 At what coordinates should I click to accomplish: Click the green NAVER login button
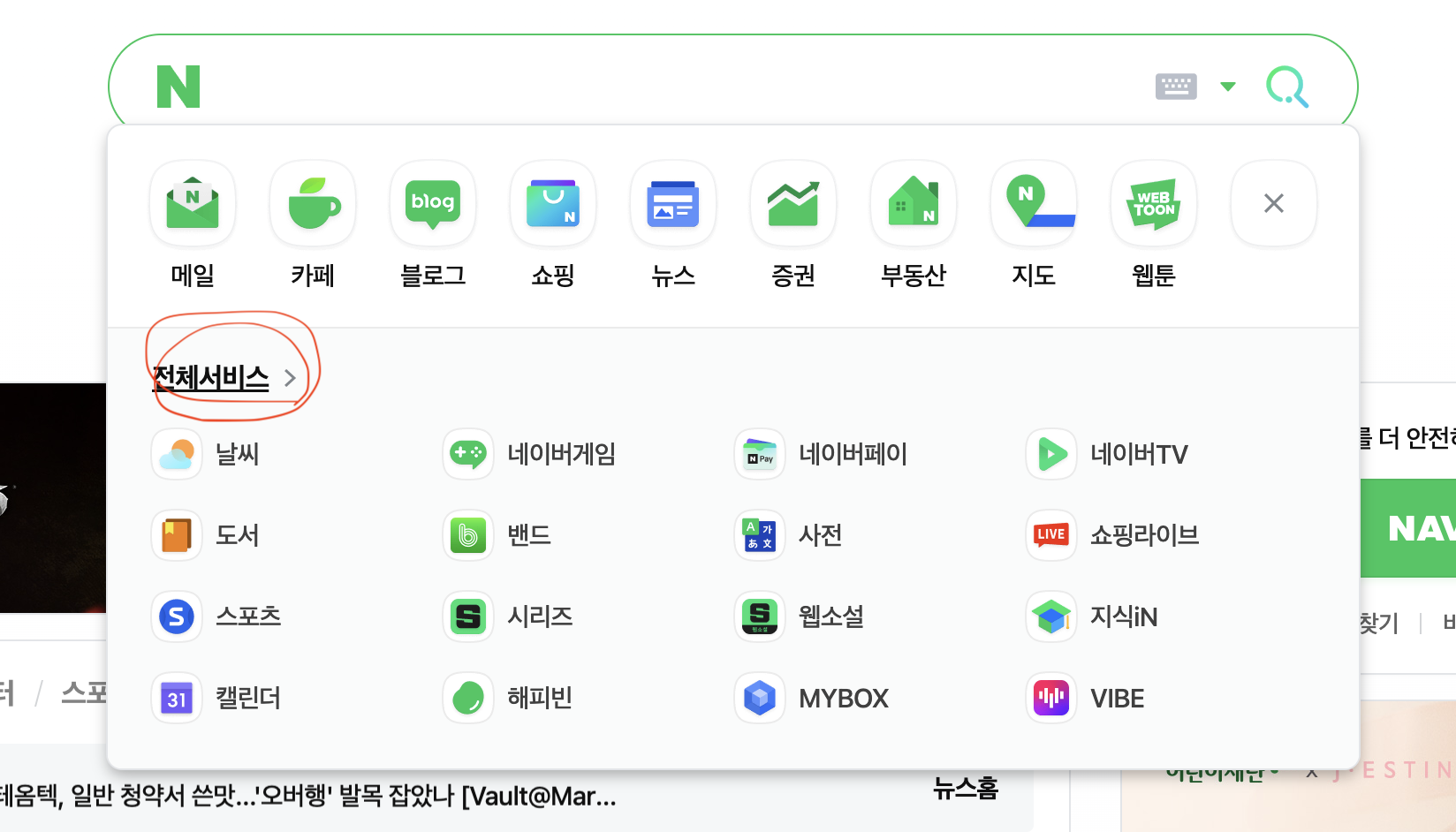(1408, 528)
